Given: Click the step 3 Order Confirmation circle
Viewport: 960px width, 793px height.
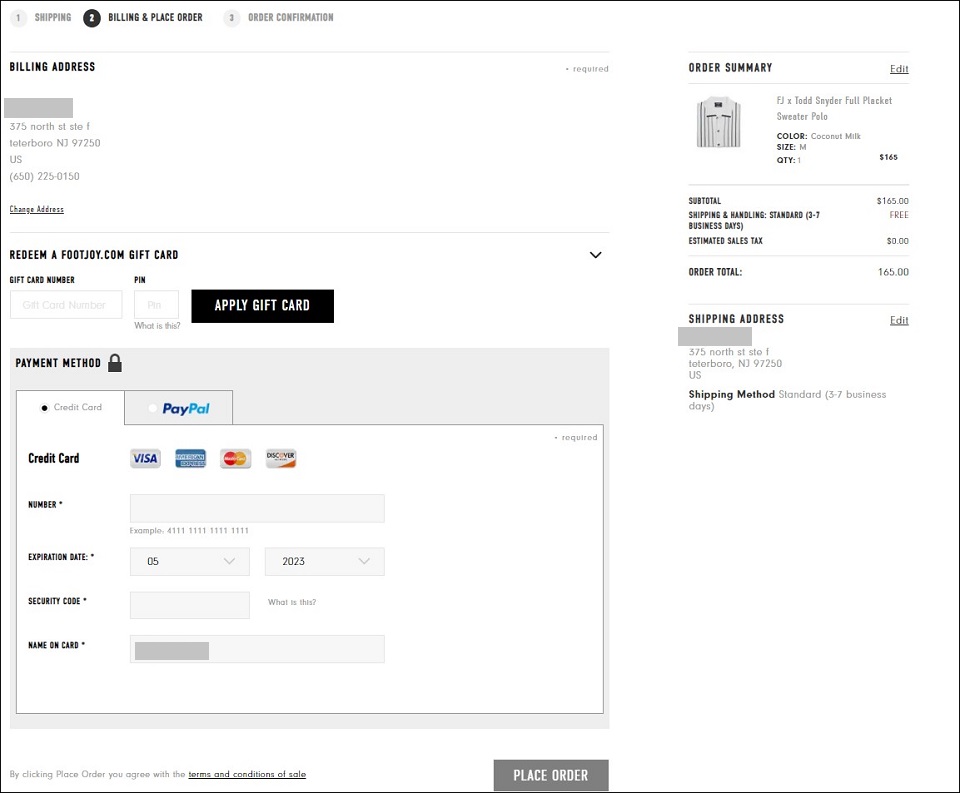Looking at the screenshot, I should (x=231, y=18).
